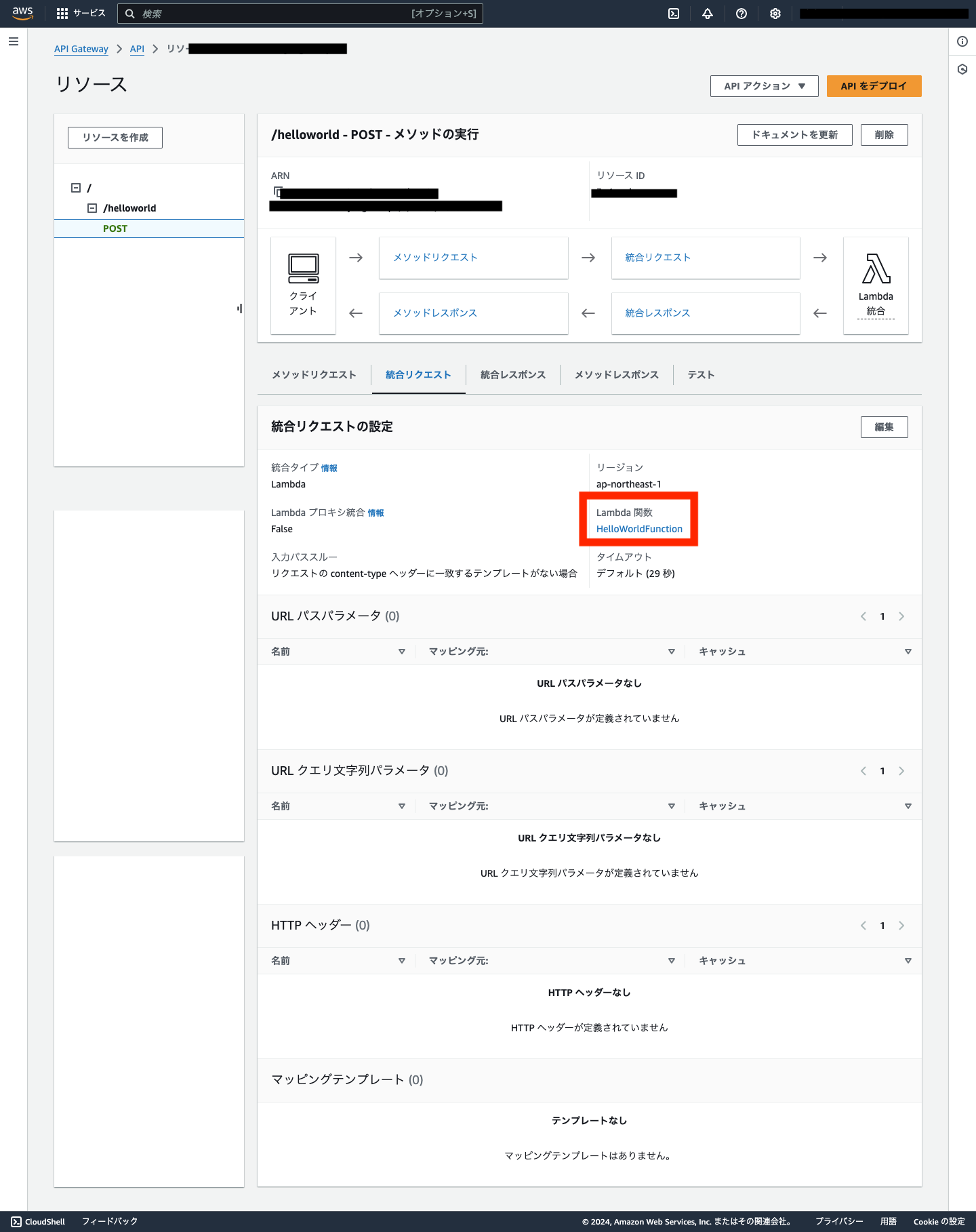Toggle the hamburger side navigation menu
Viewport: 976px width, 1232px height.
[14, 41]
